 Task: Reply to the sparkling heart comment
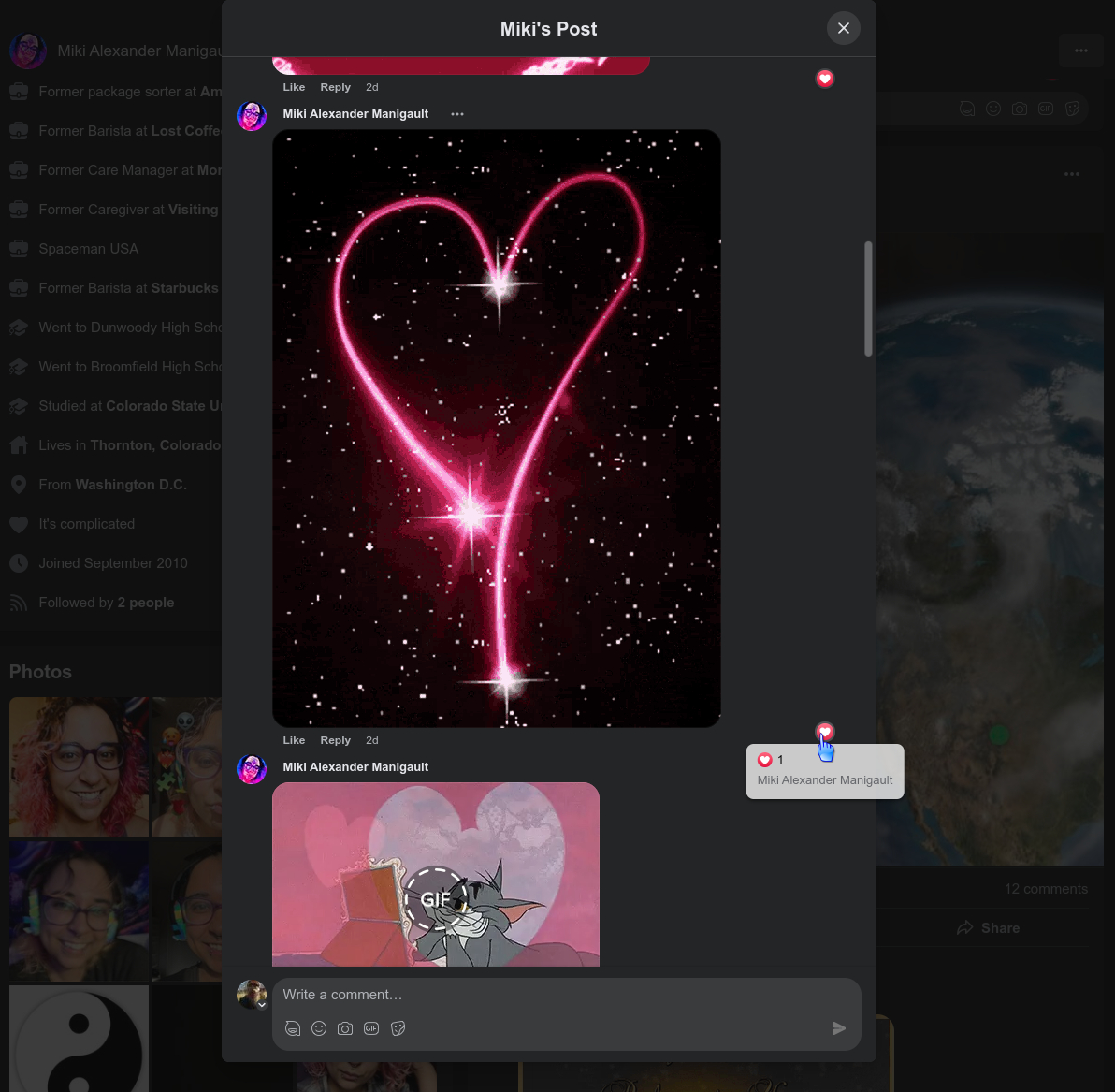pyautogui.click(x=335, y=740)
